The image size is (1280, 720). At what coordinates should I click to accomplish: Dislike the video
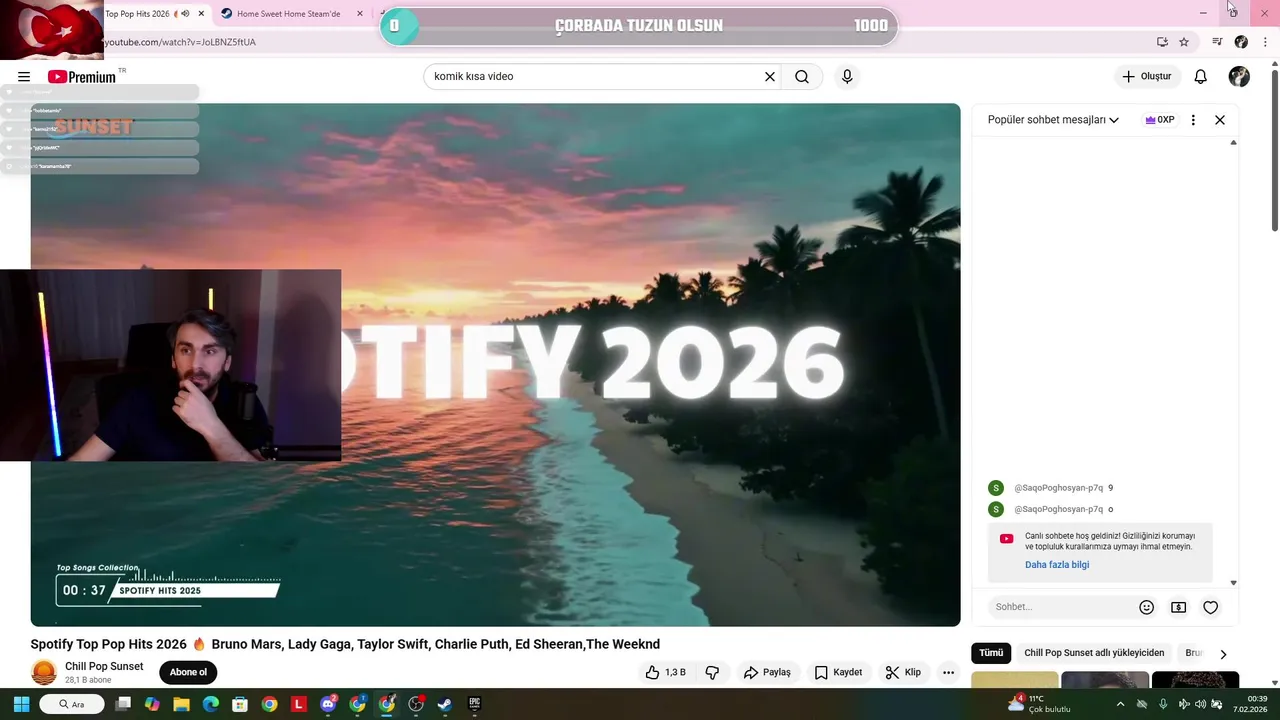[x=712, y=672]
